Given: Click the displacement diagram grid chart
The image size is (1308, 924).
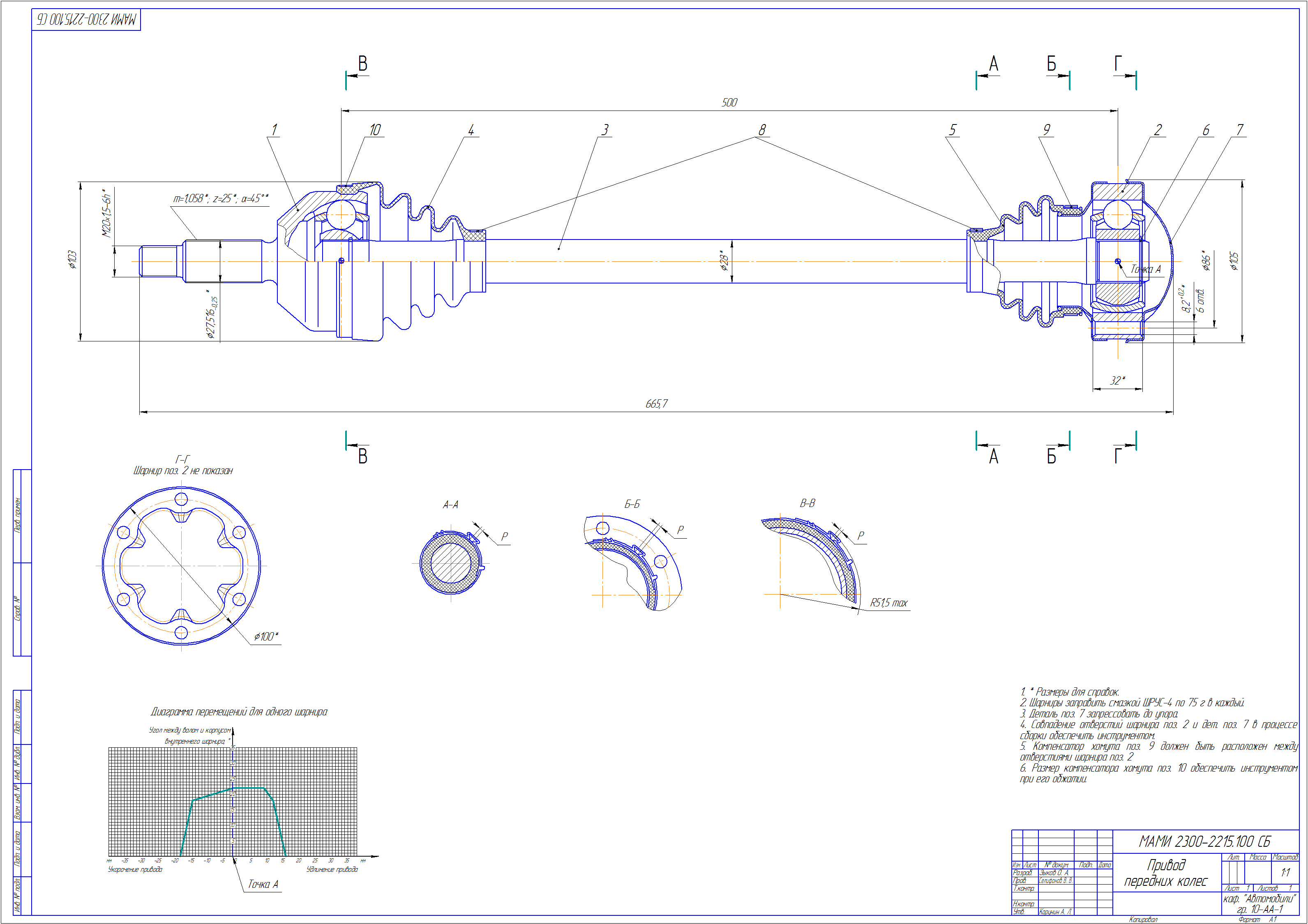Looking at the screenshot, I should (x=233, y=801).
